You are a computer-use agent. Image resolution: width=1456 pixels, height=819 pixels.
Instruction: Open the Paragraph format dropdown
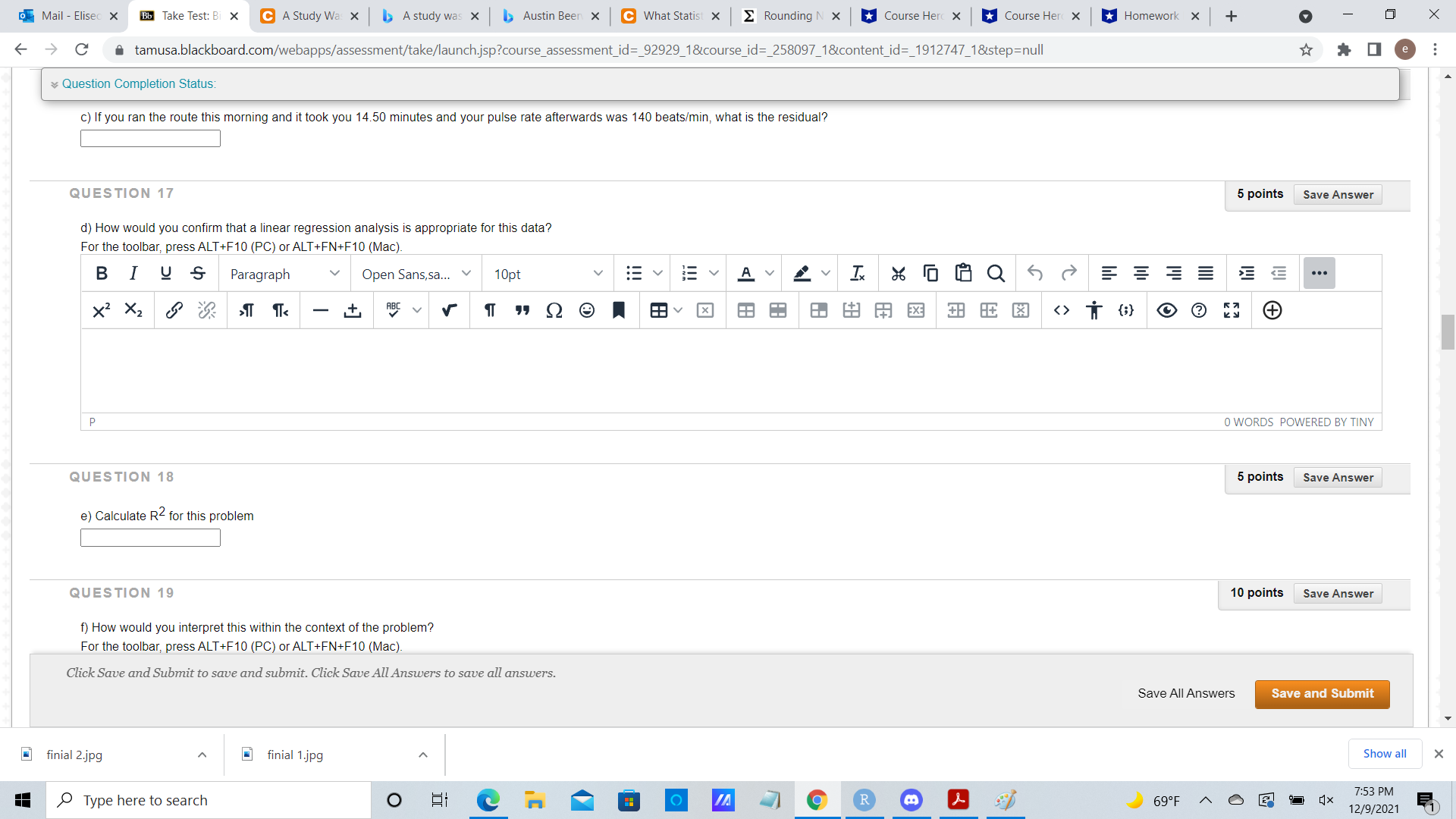pos(284,274)
